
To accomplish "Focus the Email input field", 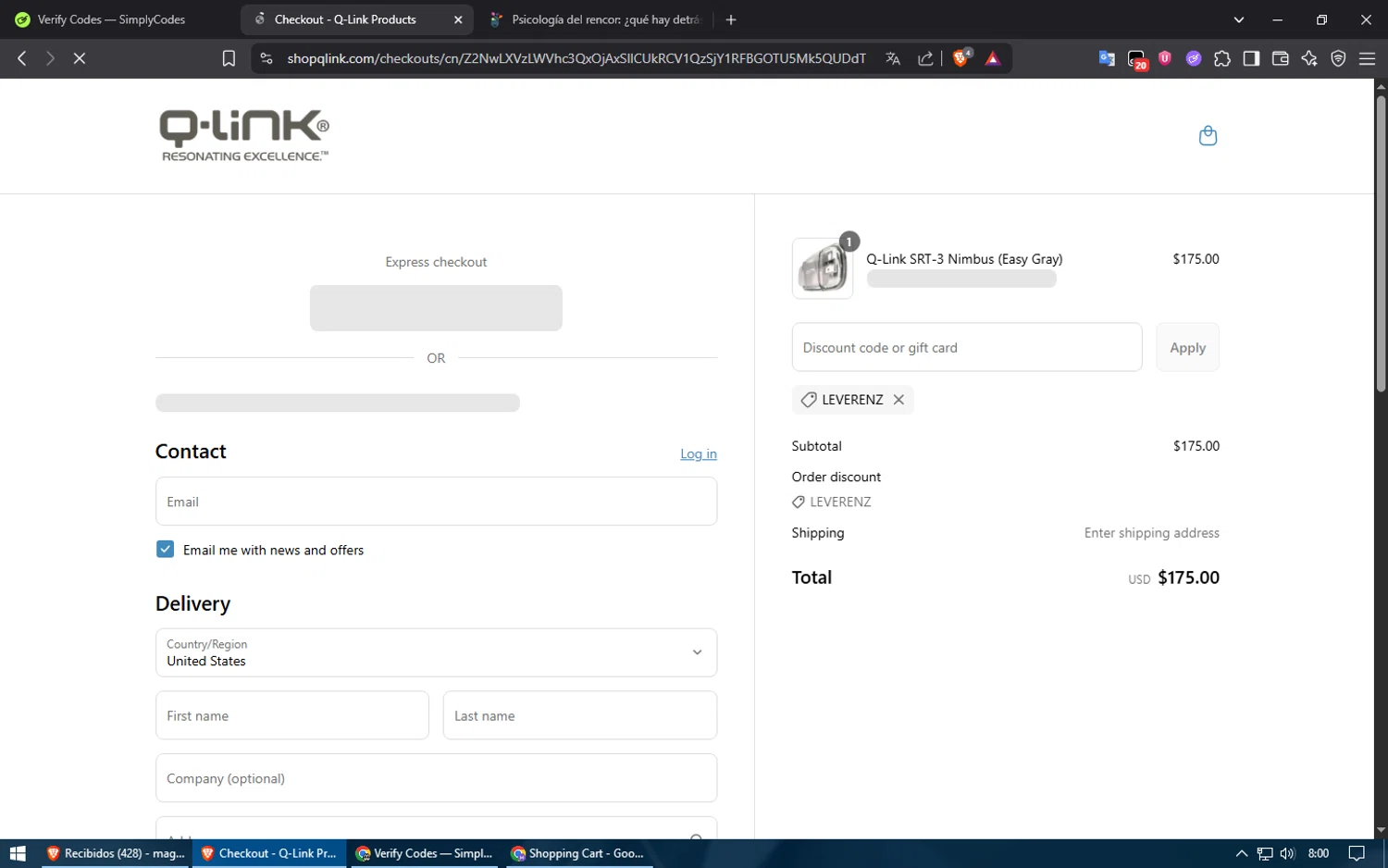I will (436, 502).
